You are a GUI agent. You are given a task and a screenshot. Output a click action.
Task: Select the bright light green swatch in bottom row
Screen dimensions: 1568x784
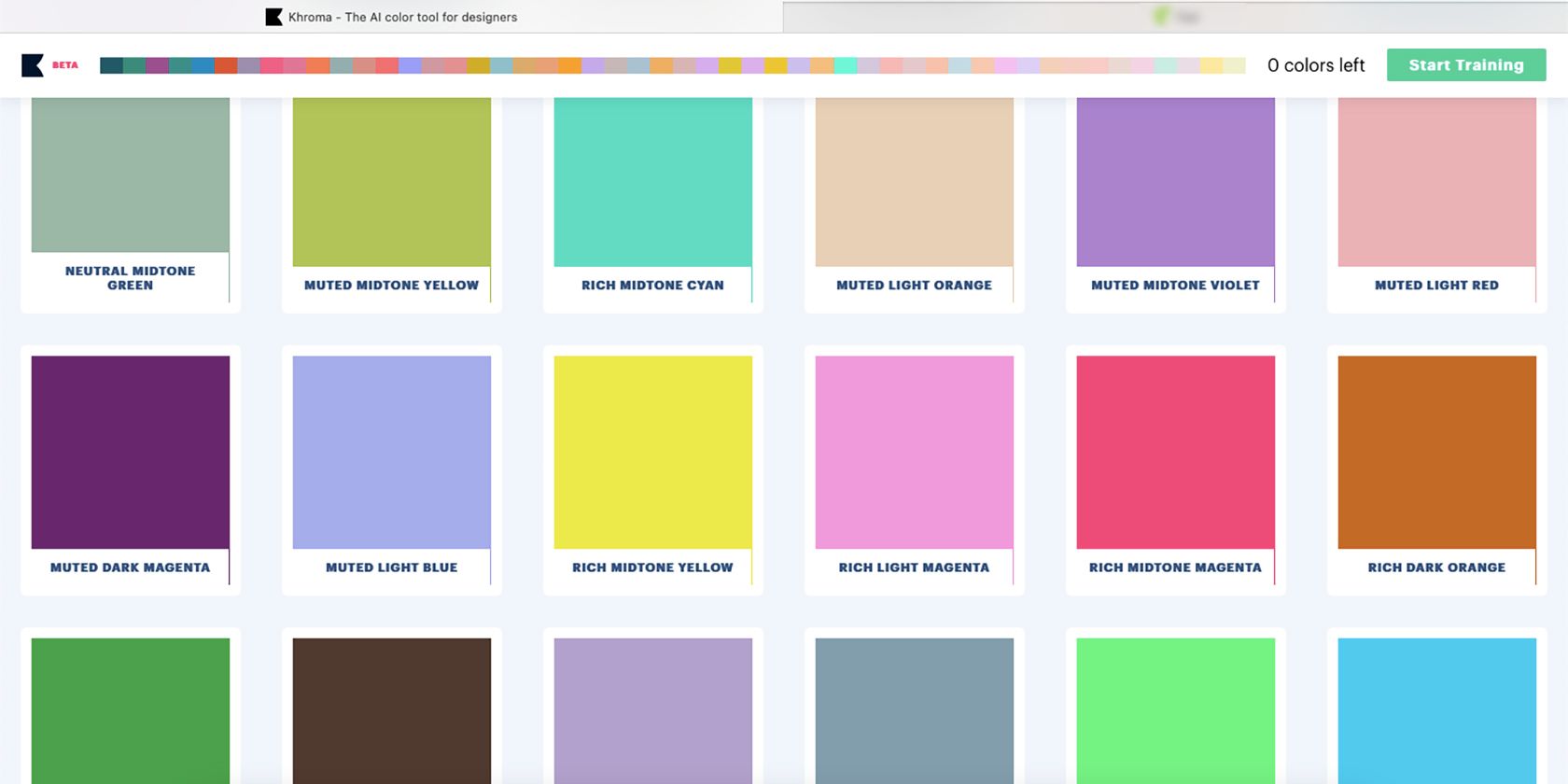click(1176, 709)
